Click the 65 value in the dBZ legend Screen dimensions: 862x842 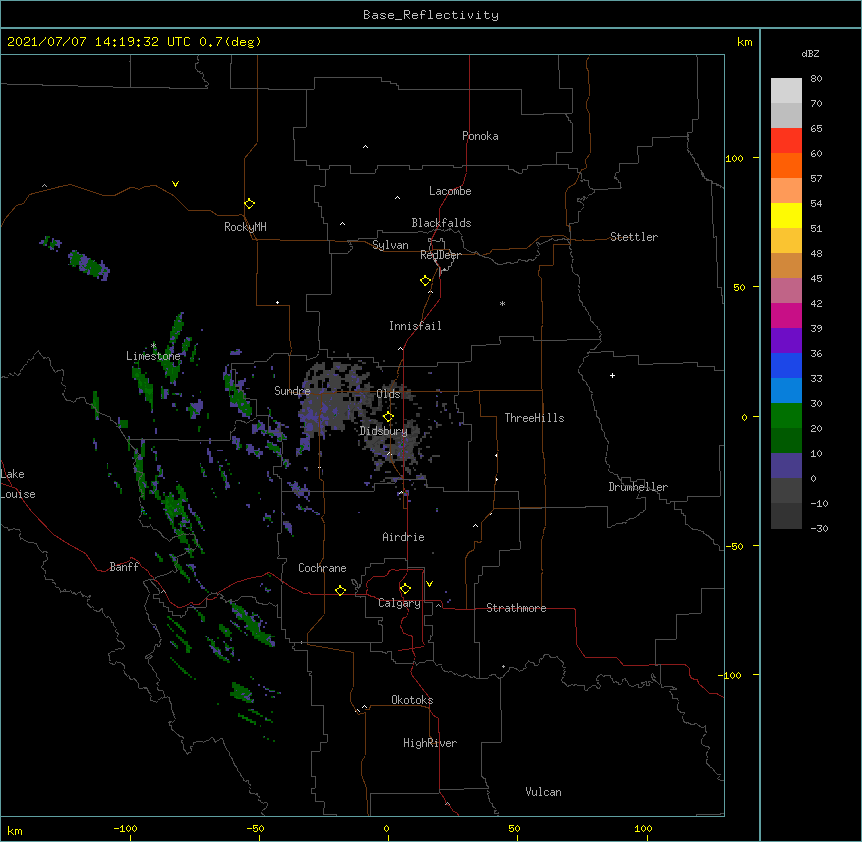point(816,129)
